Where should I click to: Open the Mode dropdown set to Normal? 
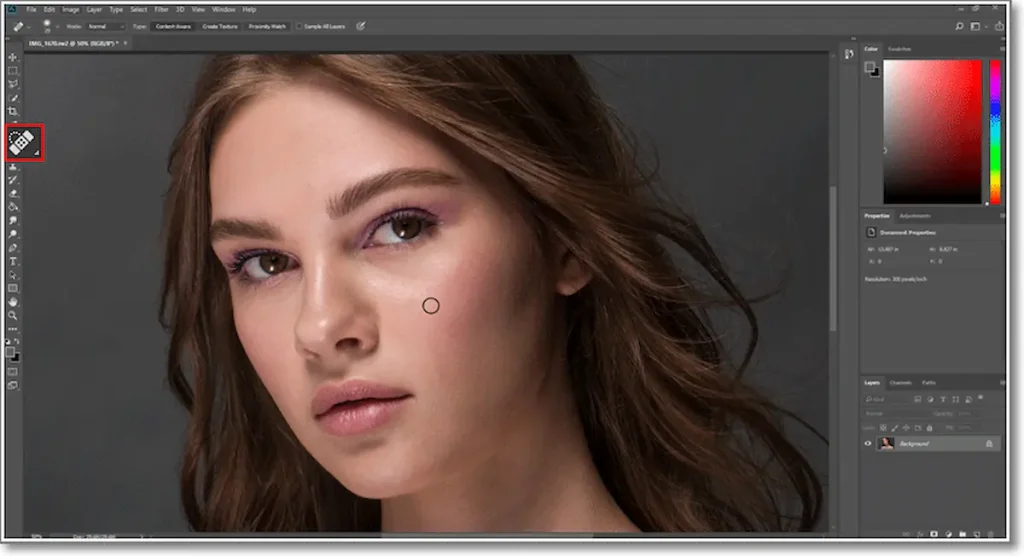105,26
